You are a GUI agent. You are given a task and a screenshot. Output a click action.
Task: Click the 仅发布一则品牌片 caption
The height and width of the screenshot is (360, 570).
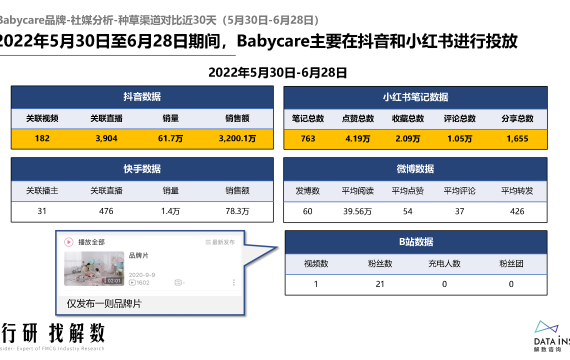[x=104, y=304]
